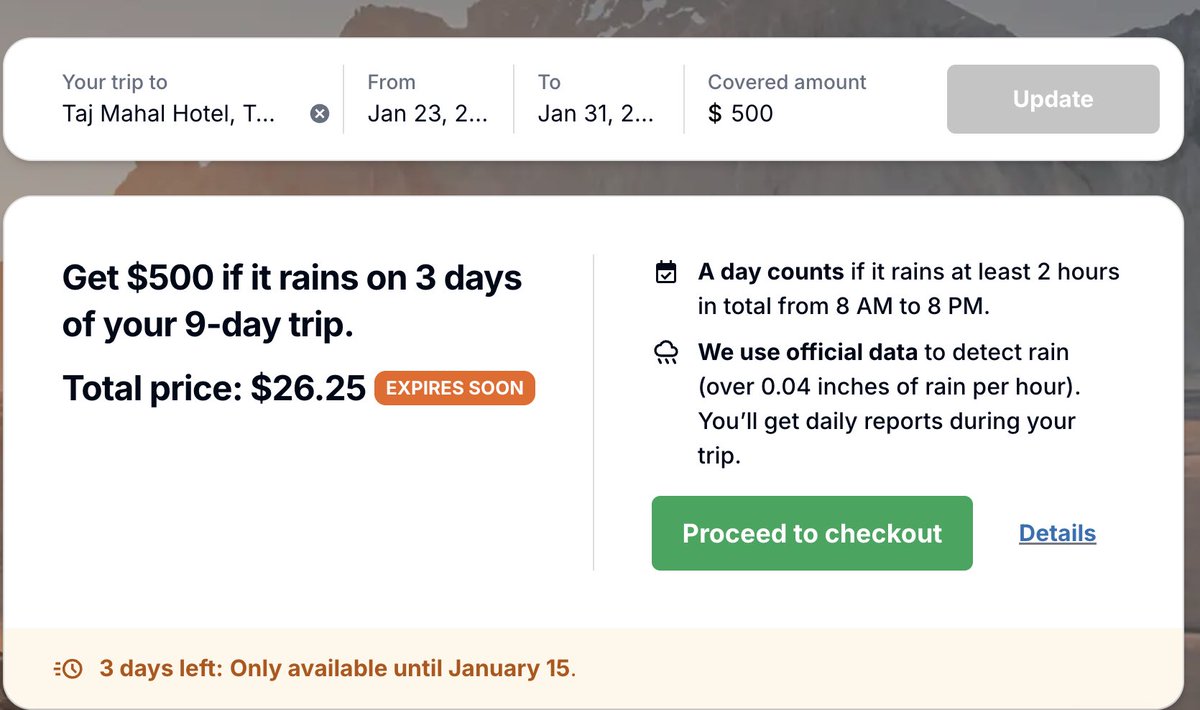
Task: Proceed to checkout
Action: [x=812, y=533]
